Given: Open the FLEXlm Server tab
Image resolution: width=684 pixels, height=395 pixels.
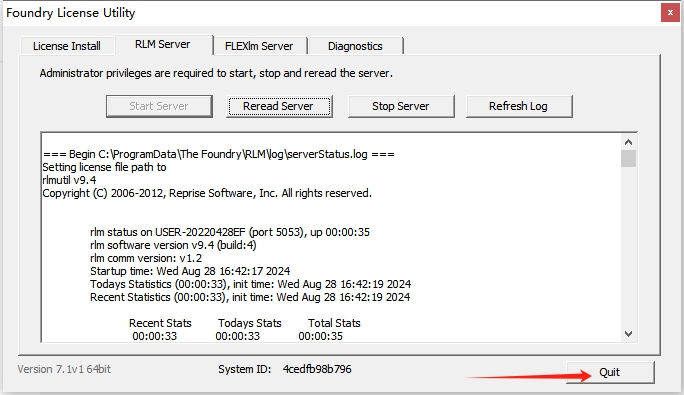Looking at the screenshot, I should tap(259, 46).
